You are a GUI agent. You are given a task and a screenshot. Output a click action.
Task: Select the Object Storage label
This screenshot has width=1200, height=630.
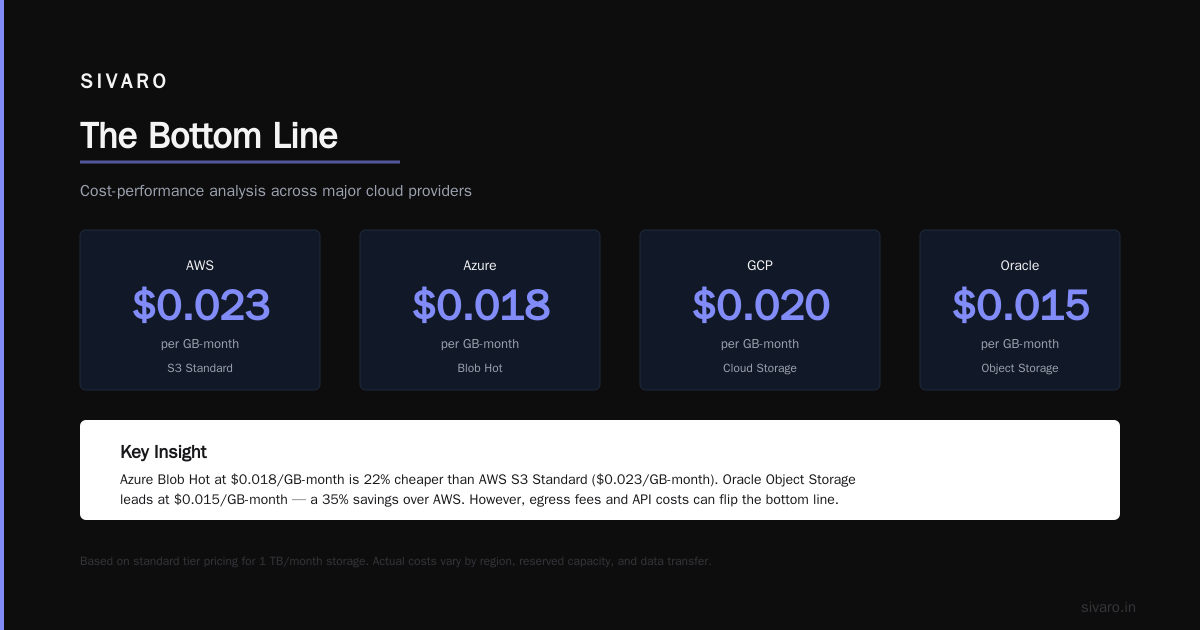1020,368
